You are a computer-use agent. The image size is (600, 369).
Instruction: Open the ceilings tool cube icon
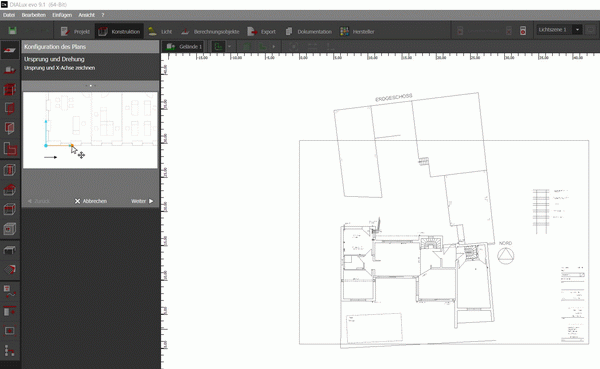pyautogui.click(x=10, y=209)
